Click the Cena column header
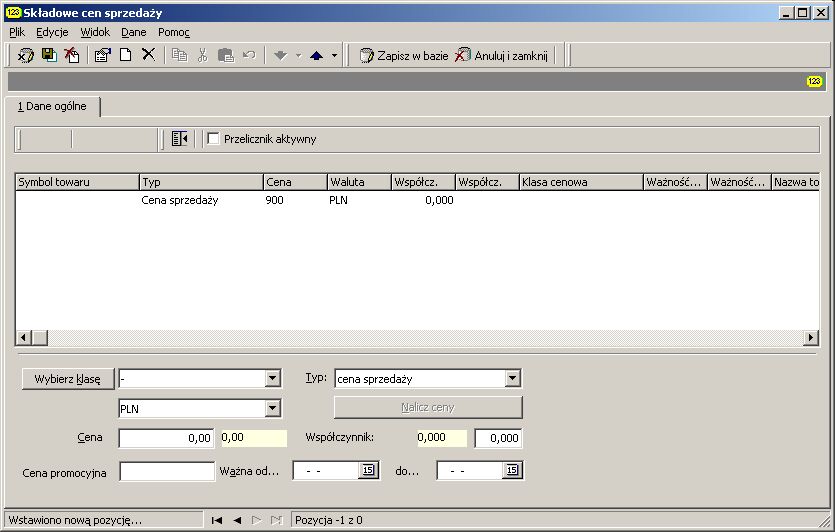Screen dimensions: 835x532 click(x=295, y=182)
